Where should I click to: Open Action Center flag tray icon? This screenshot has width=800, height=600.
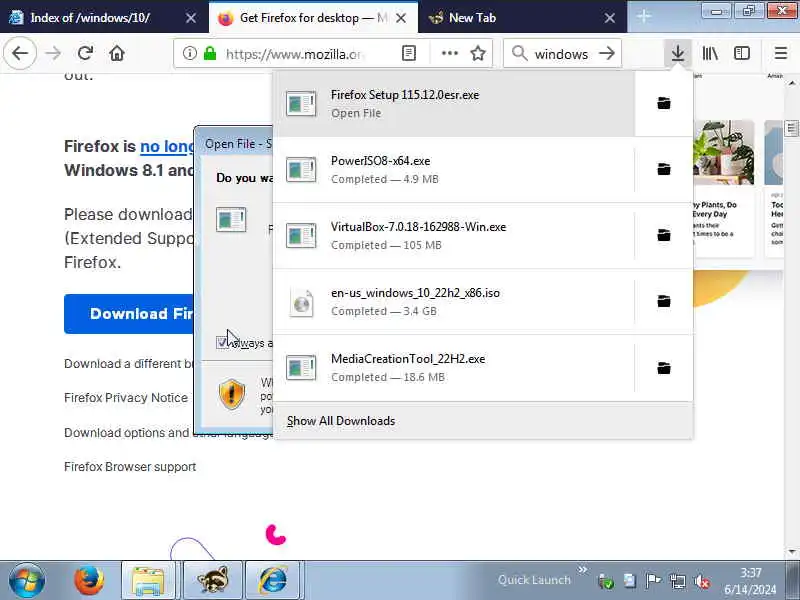point(653,581)
